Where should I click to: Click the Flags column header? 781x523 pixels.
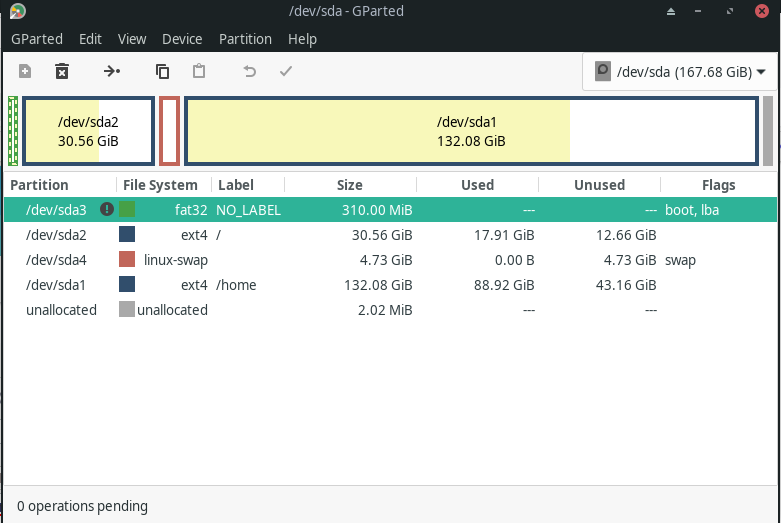[x=718, y=185]
